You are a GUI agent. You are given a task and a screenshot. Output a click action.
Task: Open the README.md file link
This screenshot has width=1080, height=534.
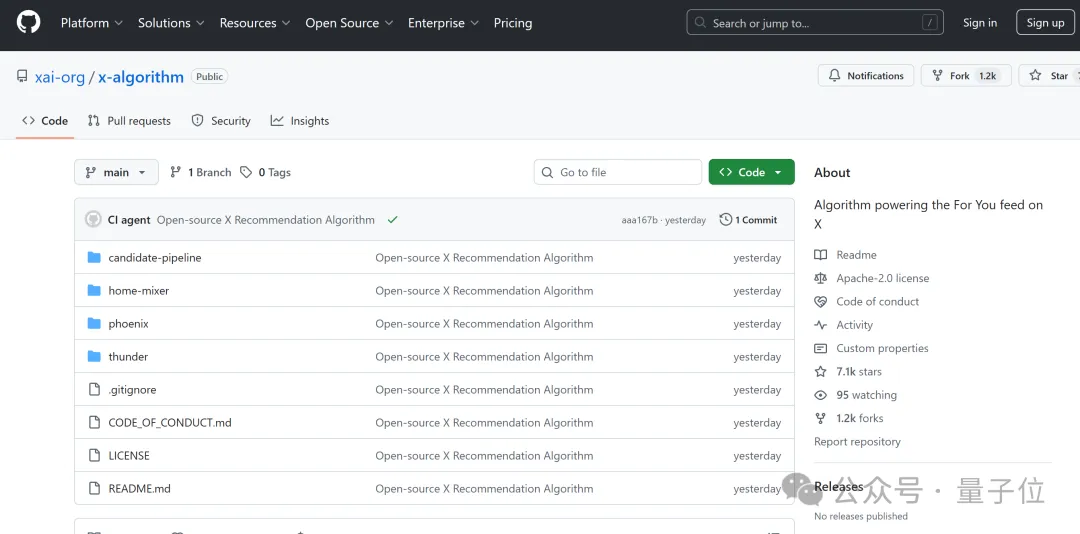[139, 489]
